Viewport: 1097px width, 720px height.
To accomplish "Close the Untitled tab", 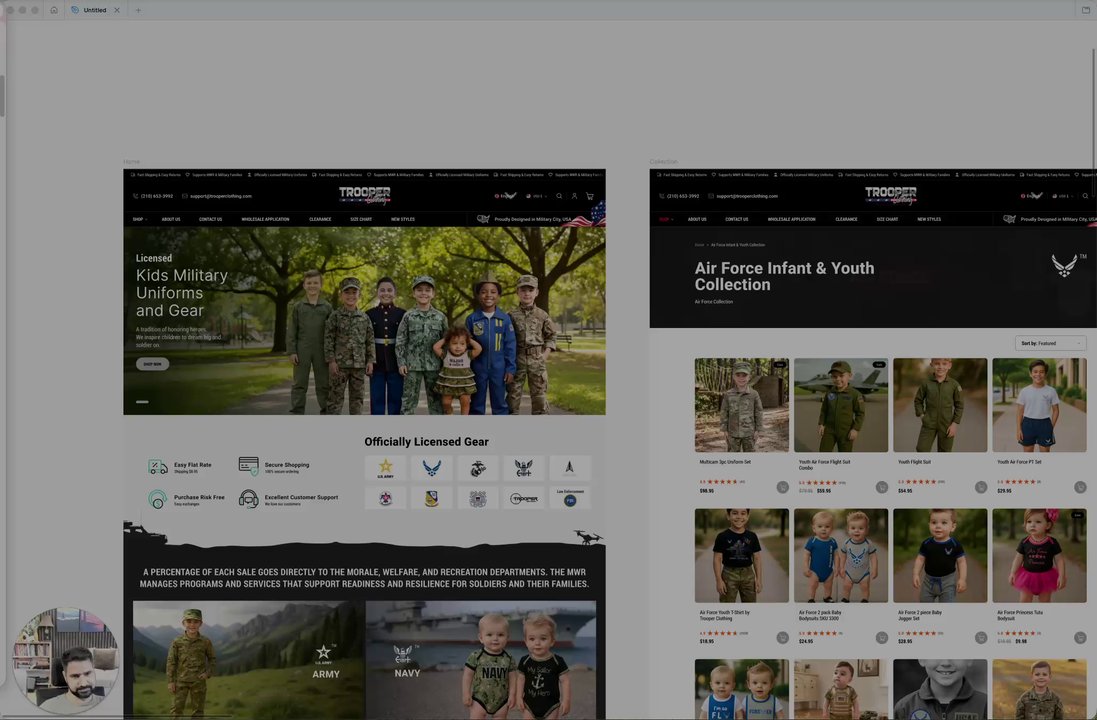I will [x=117, y=10].
